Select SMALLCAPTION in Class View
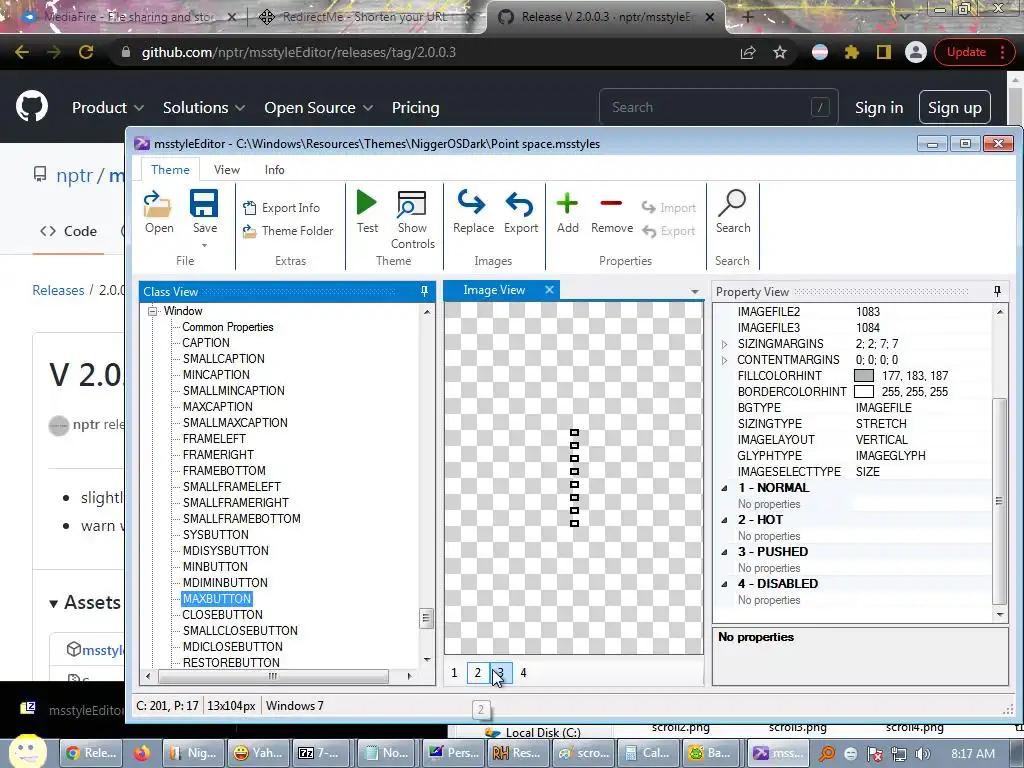 coord(223,359)
